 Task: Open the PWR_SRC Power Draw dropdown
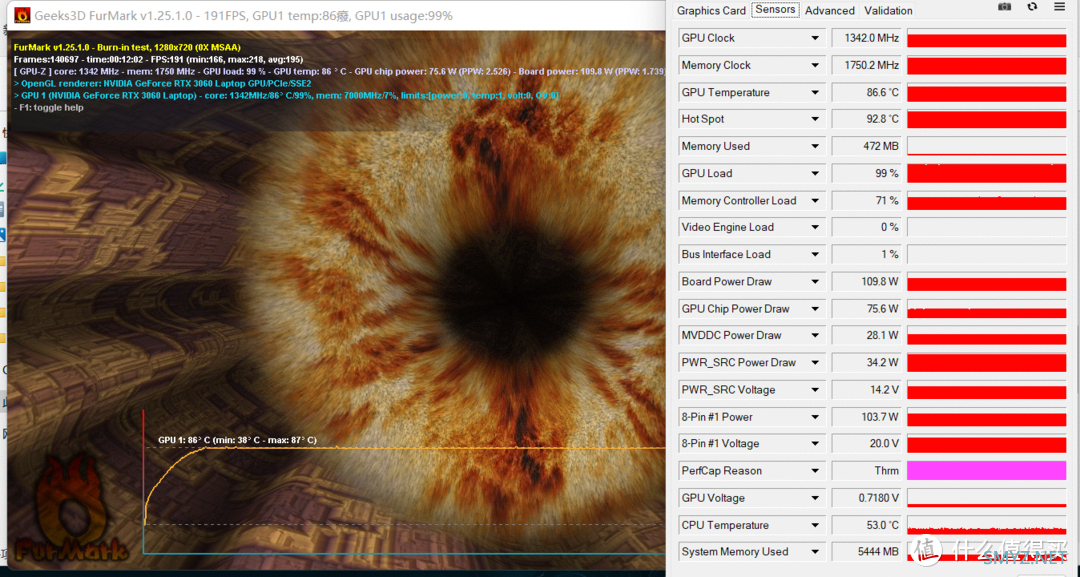point(815,363)
